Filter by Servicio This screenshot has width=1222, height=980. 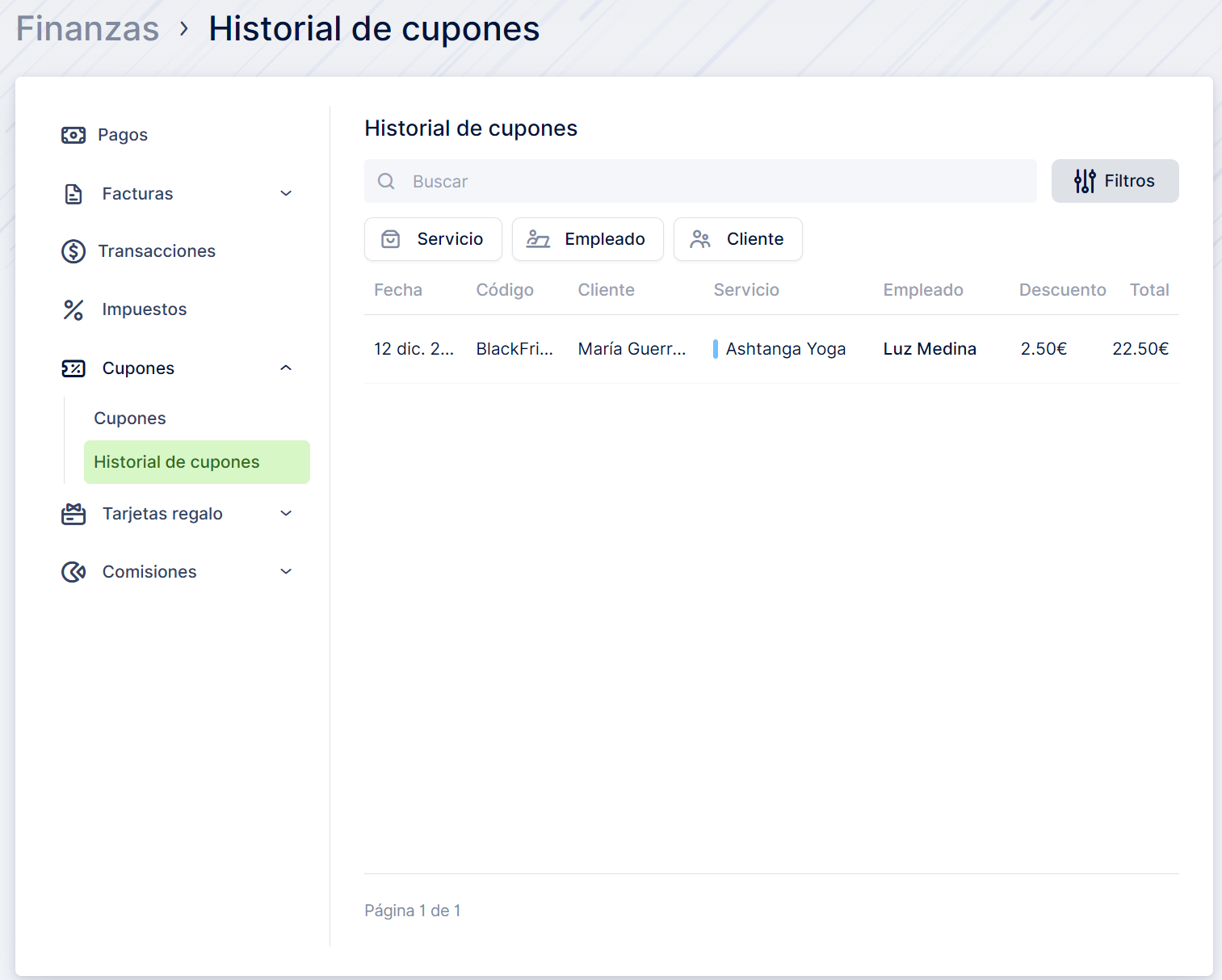tap(433, 239)
